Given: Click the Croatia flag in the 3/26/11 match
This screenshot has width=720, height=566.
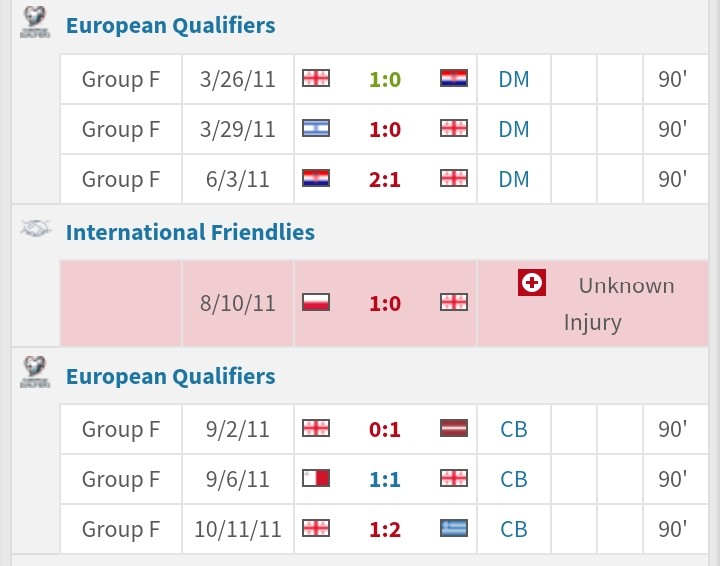Looking at the screenshot, I should [454, 78].
